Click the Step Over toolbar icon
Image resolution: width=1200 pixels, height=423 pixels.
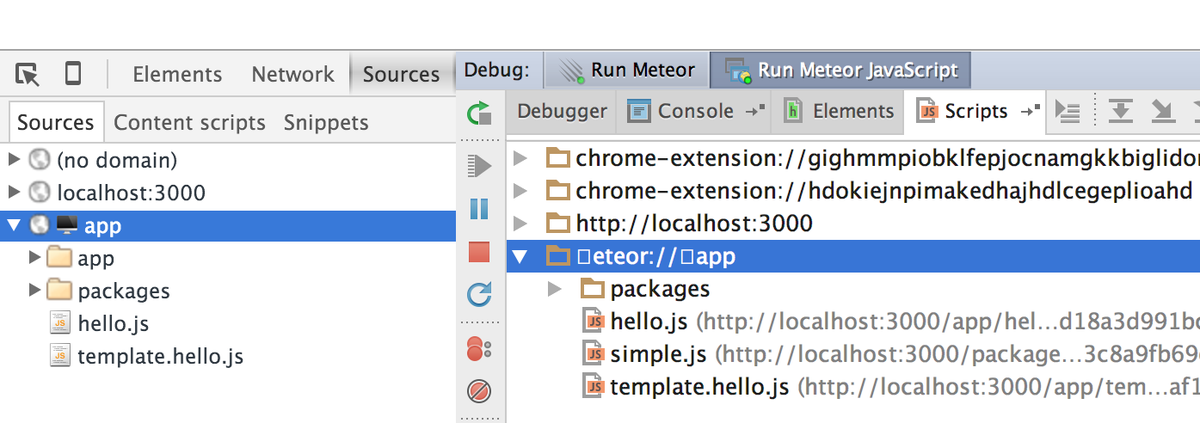1120,111
